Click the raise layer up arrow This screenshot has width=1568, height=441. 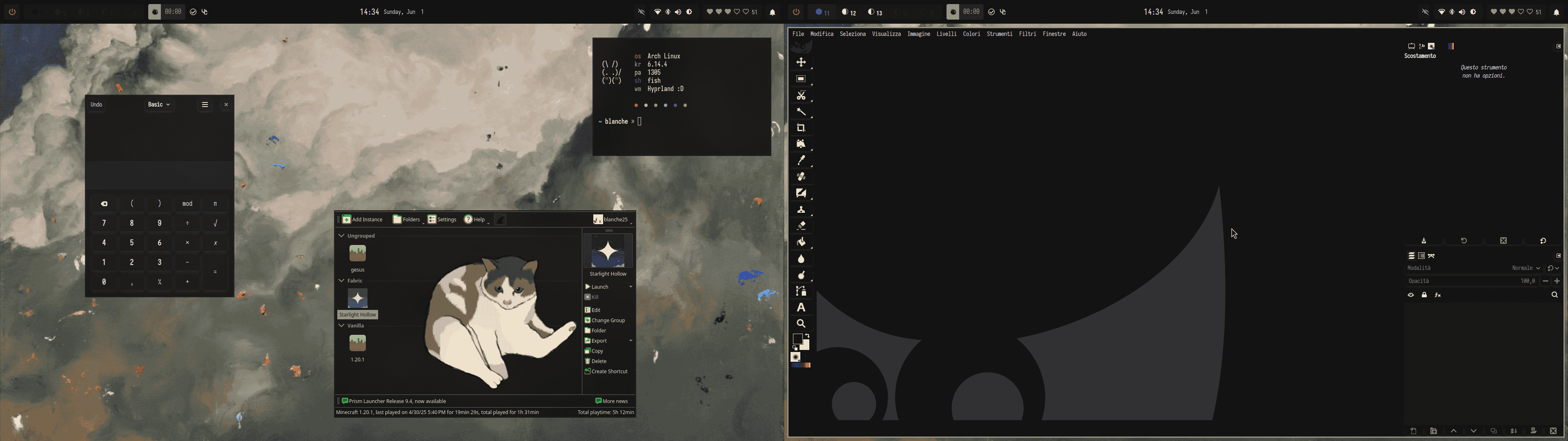pyautogui.click(x=1454, y=431)
